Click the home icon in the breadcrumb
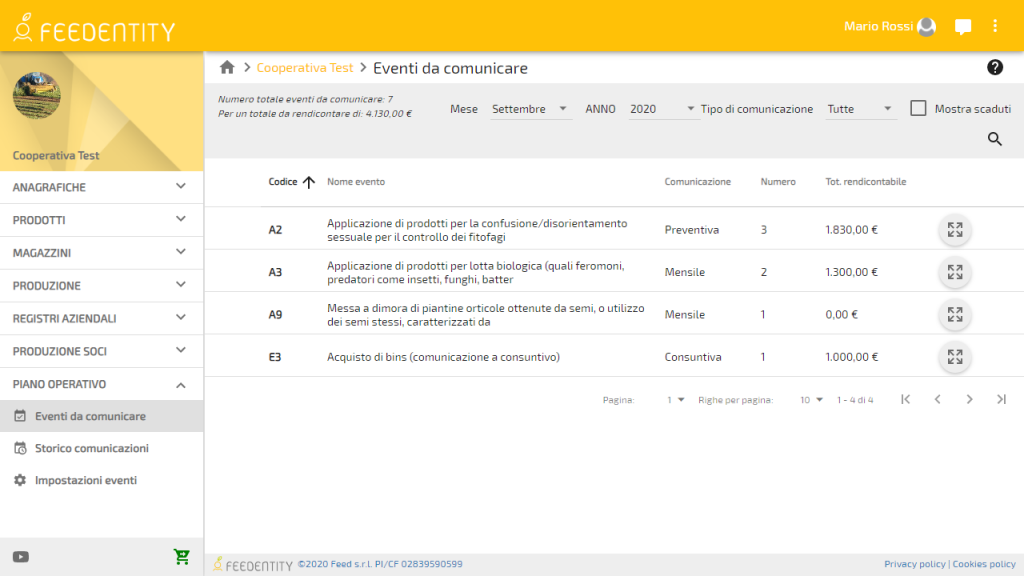The height and width of the screenshot is (576, 1024). [x=227, y=67]
